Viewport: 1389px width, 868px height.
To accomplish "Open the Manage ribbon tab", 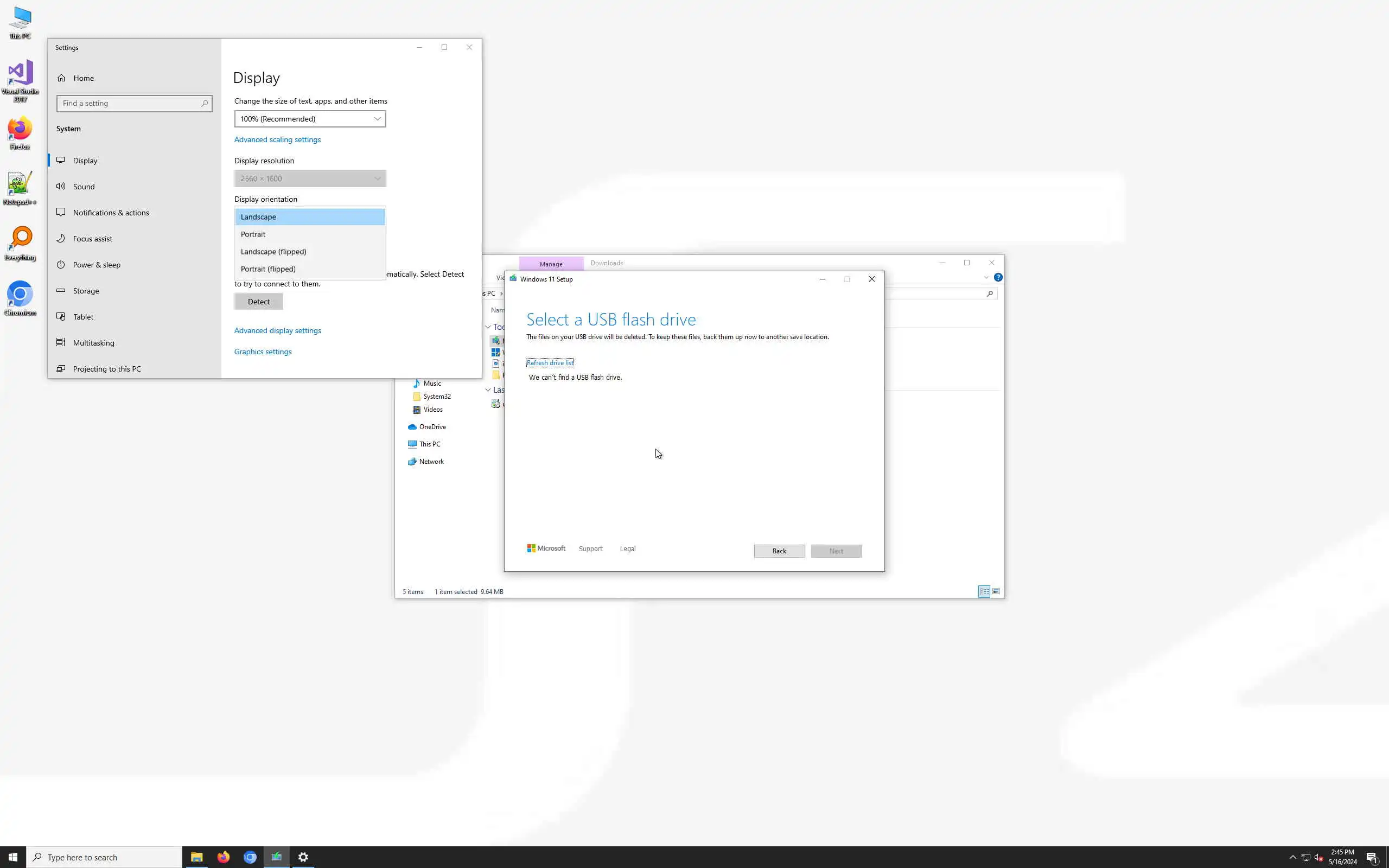I will tap(550, 264).
